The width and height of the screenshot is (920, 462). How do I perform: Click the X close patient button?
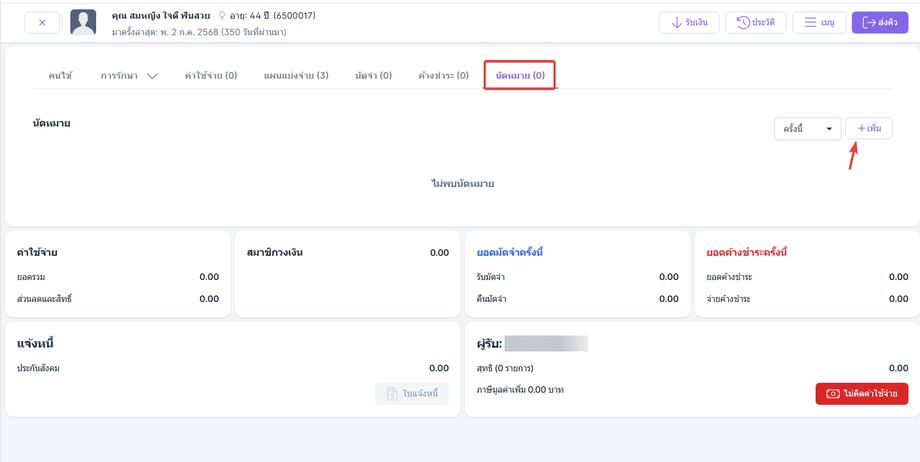(42, 23)
